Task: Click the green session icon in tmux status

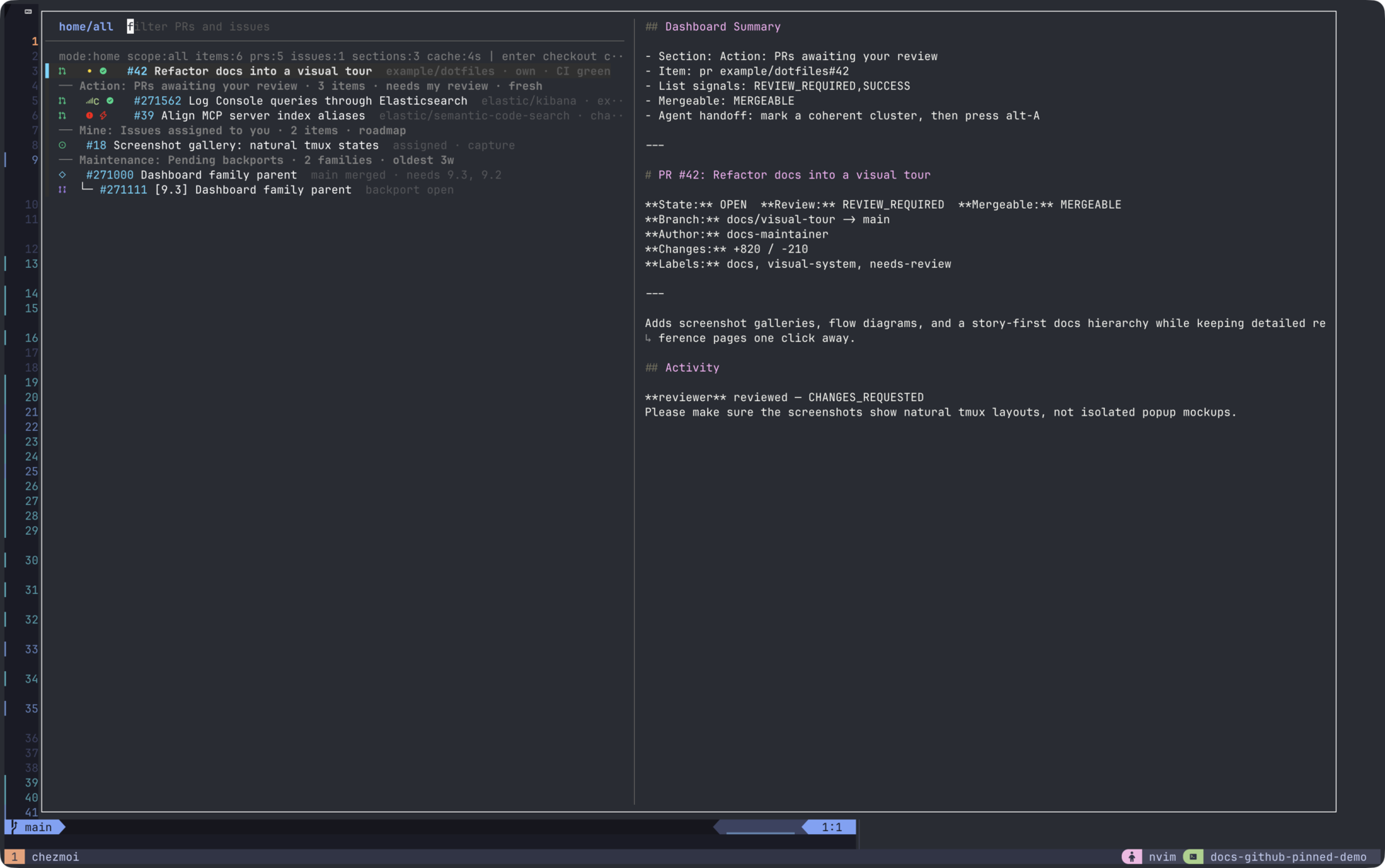Action: (1193, 857)
